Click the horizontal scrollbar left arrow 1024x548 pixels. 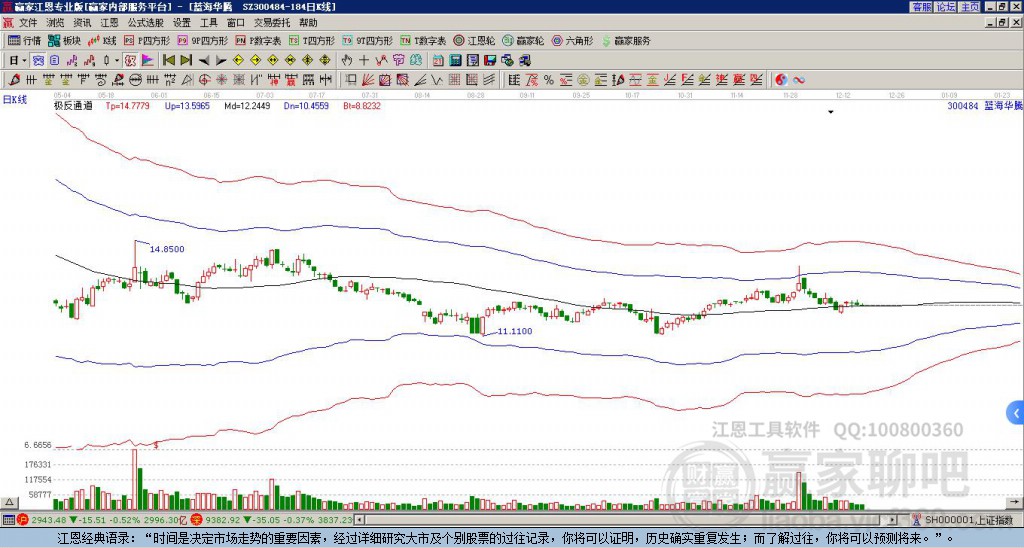coord(360,520)
